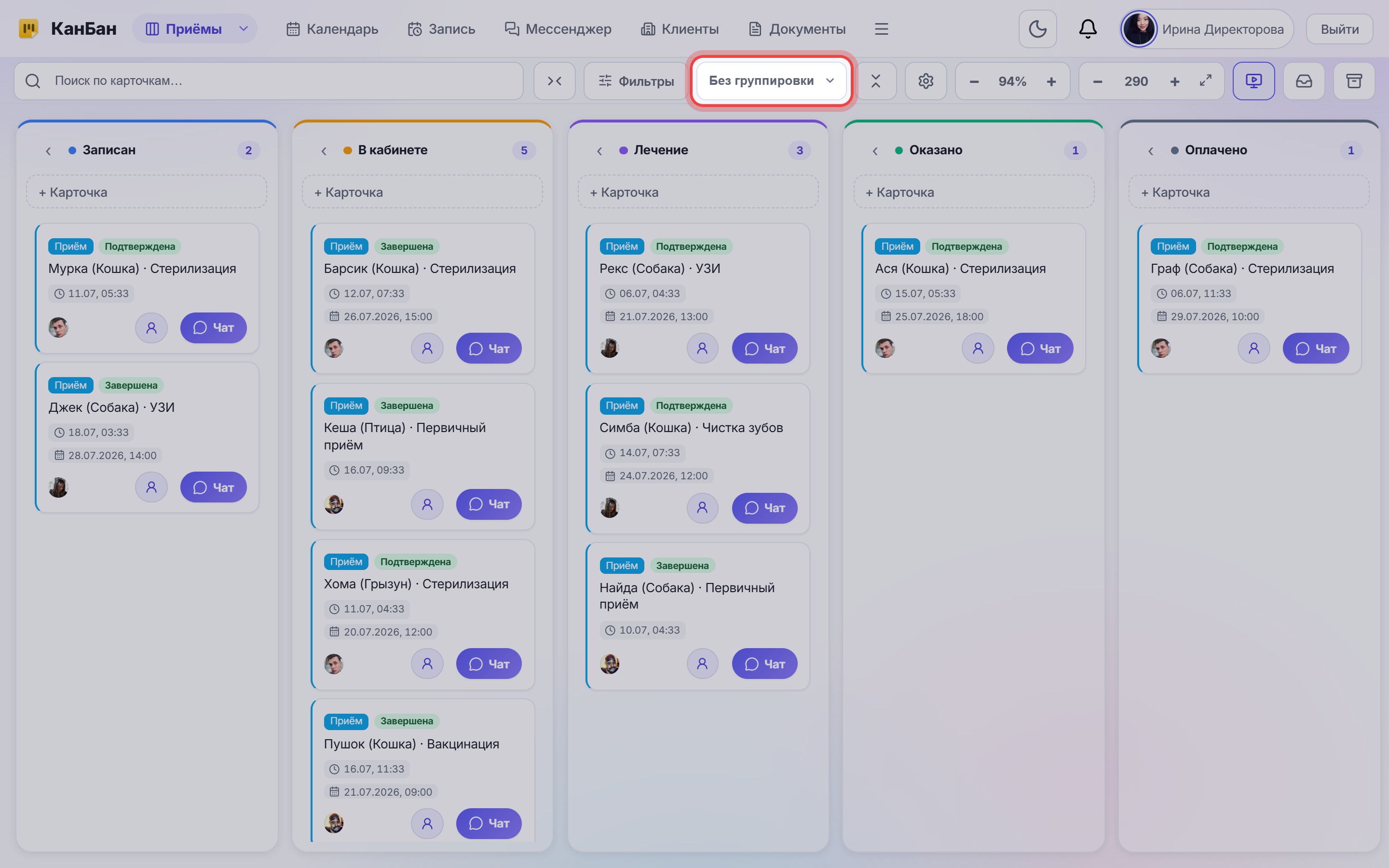Image resolution: width=1389 pixels, height=868 pixels.
Task: Toggle the presentation screen mode button
Action: tap(1253, 81)
